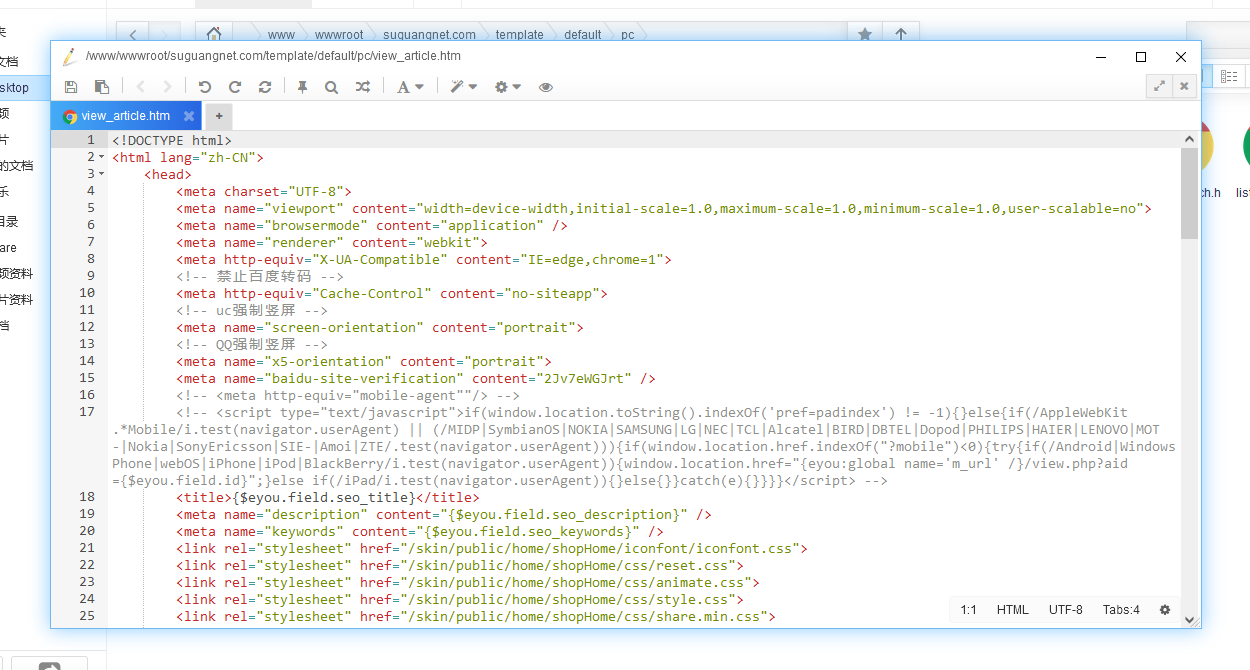Go to the previous cursor position arrow
This screenshot has height=670, width=1250.
(140, 87)
